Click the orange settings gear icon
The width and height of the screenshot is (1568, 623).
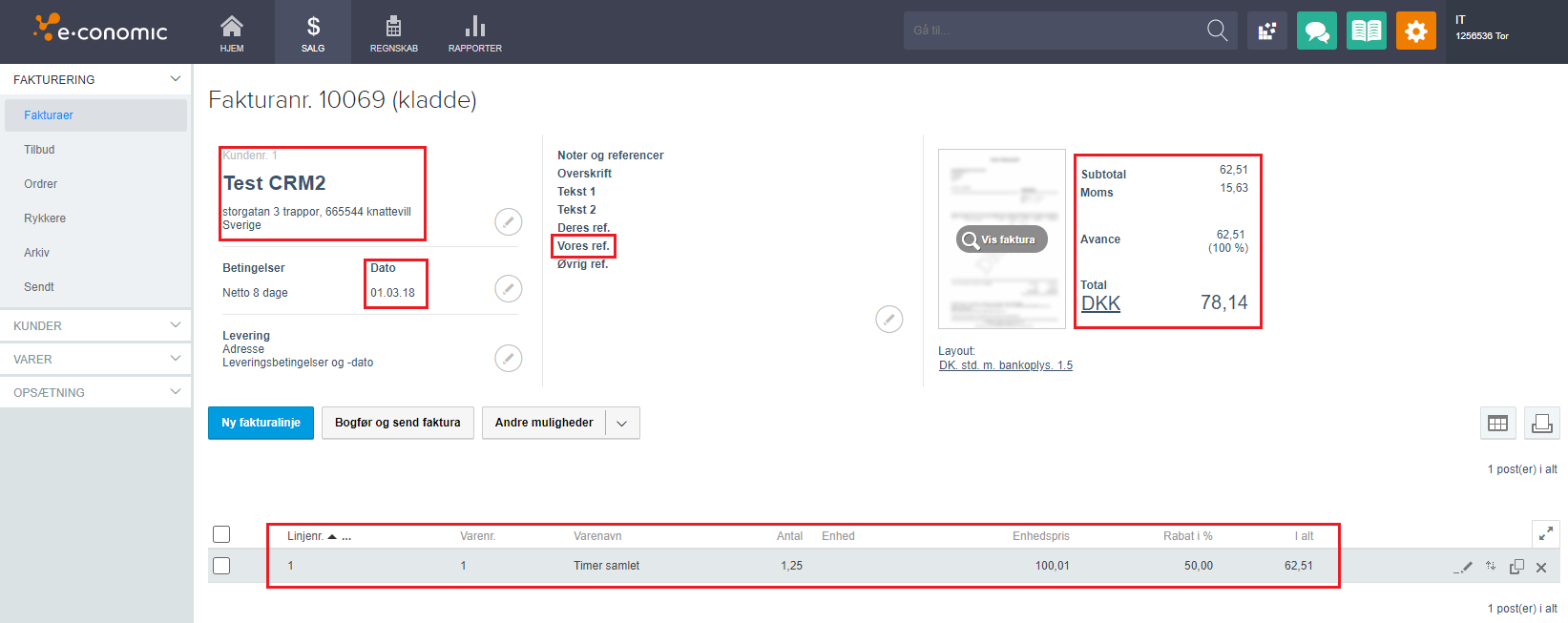pos(1415,31)
